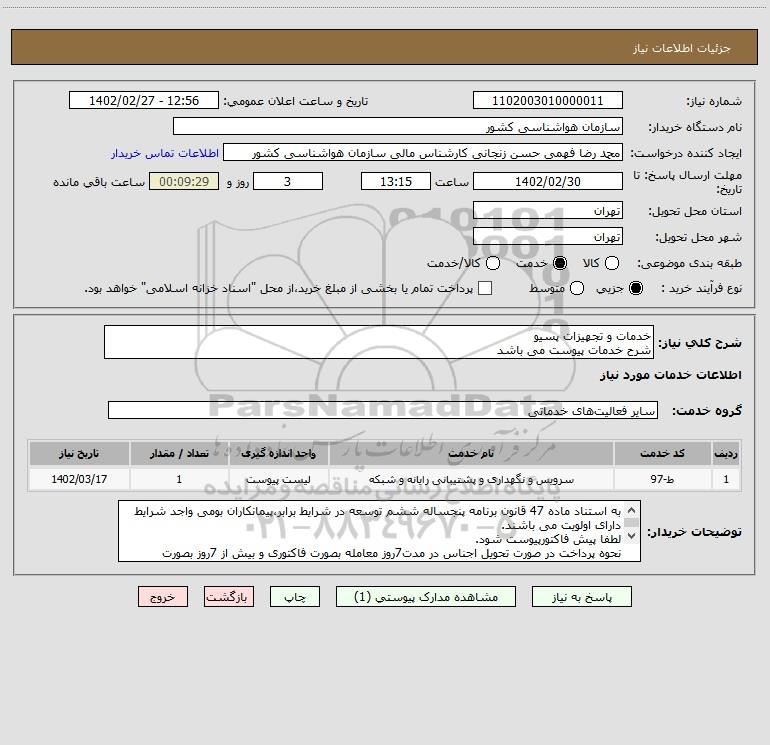Click the request creator name field
Screen dimensions: 770x745
tap(423, 153)
